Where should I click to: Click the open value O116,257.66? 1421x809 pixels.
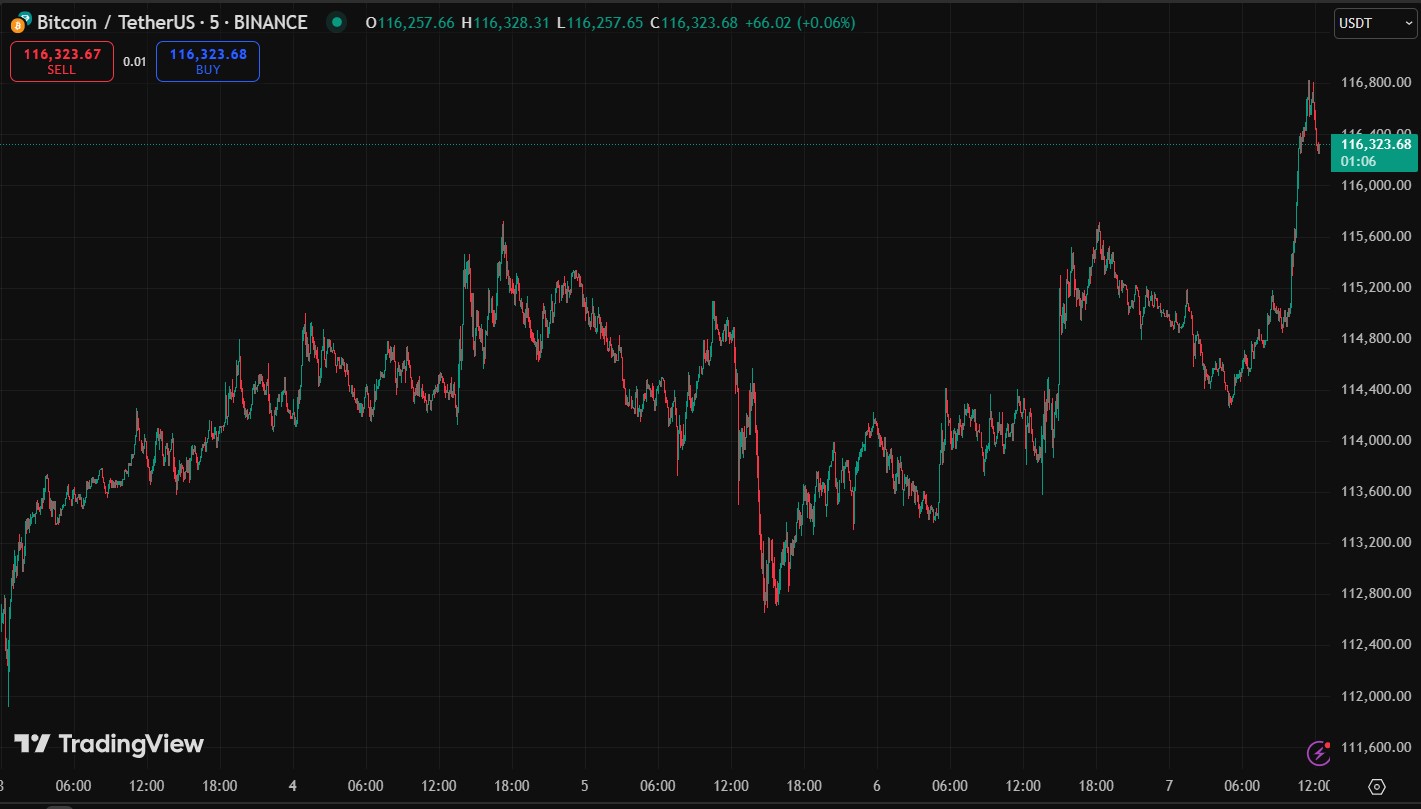click(410, 22)
